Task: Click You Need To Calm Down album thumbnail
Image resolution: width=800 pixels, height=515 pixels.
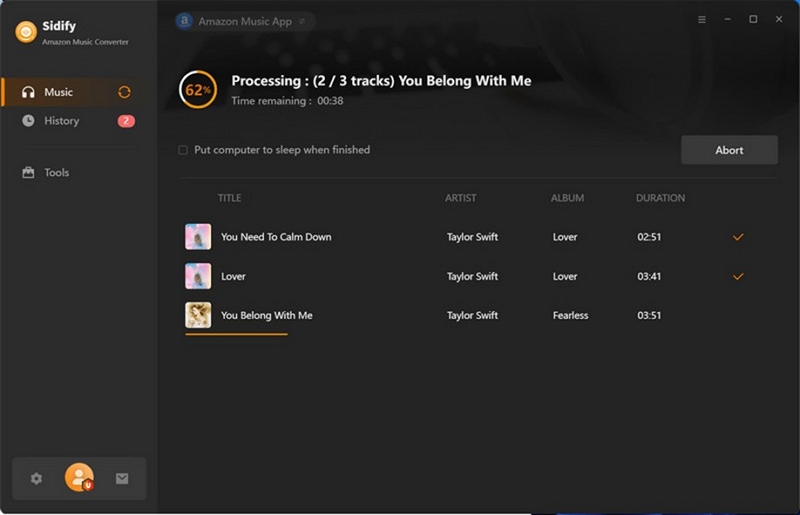Action: pyautogui.click(x=198, y=237)
